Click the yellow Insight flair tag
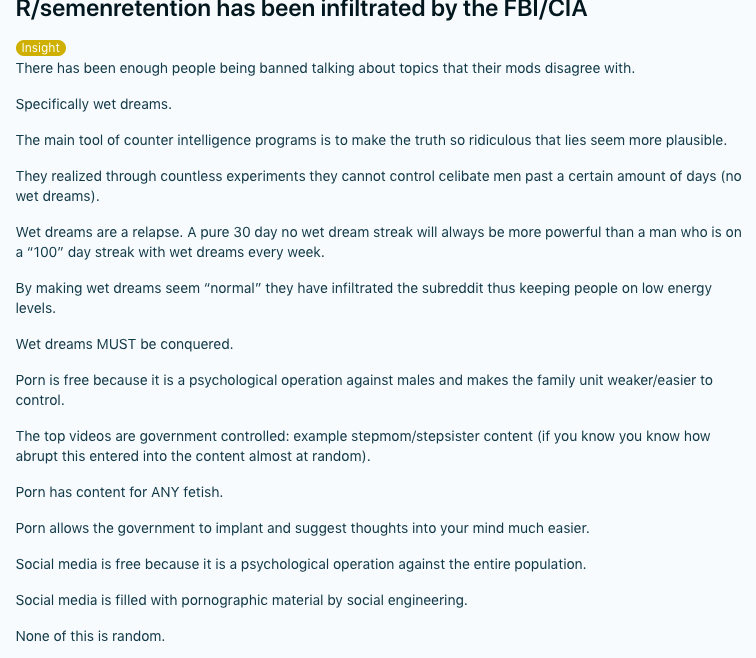Image resolution: width=756 pixels, height=658 pixels. coord(40,48)
